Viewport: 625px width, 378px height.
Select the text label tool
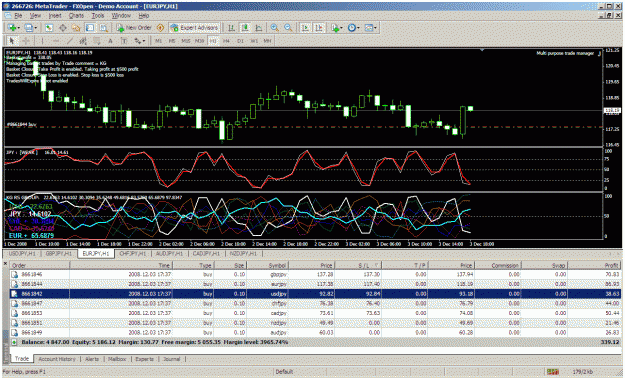pos(110,41)
